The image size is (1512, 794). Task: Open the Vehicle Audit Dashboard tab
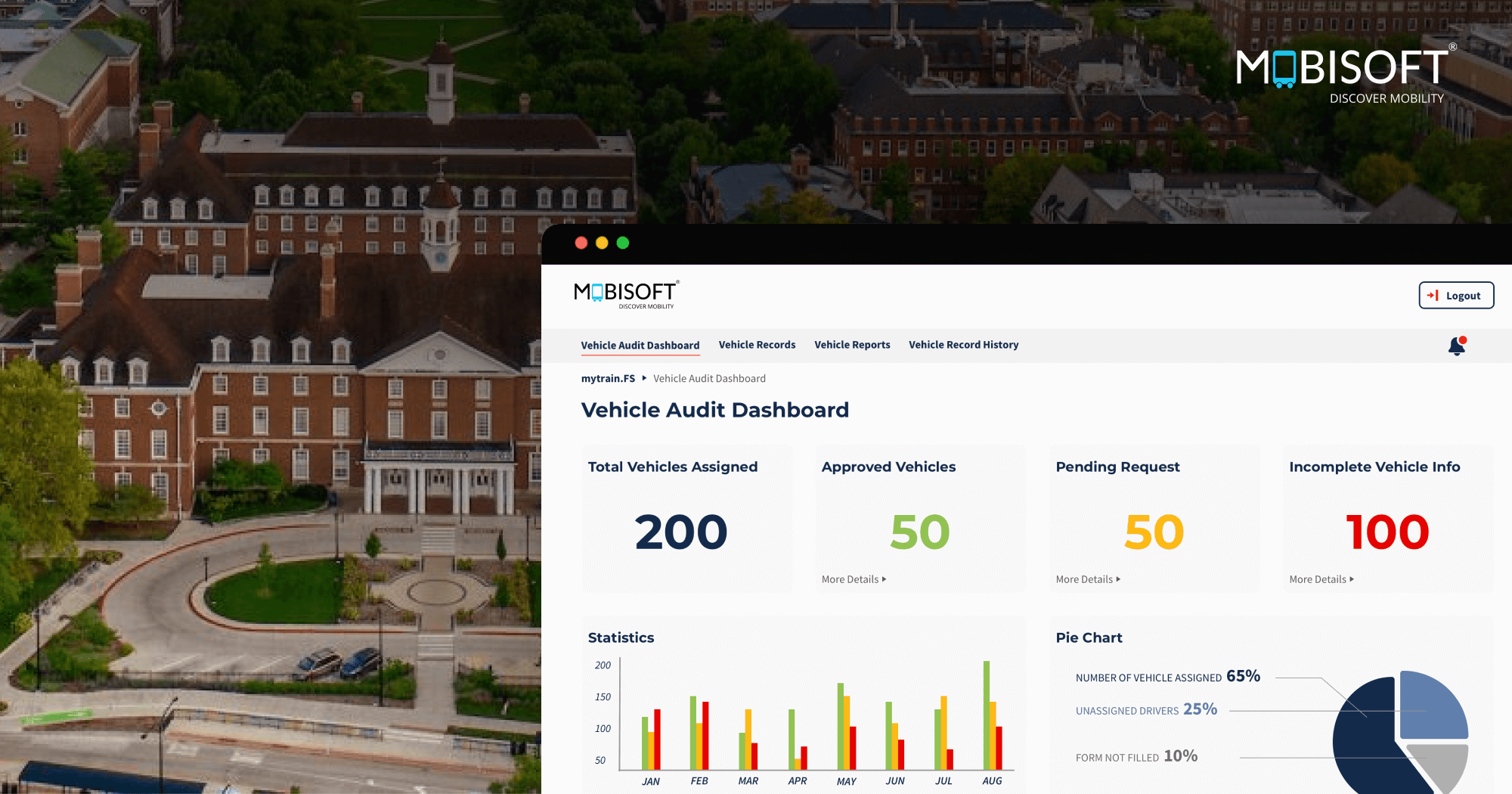click(x=640, y=346)
